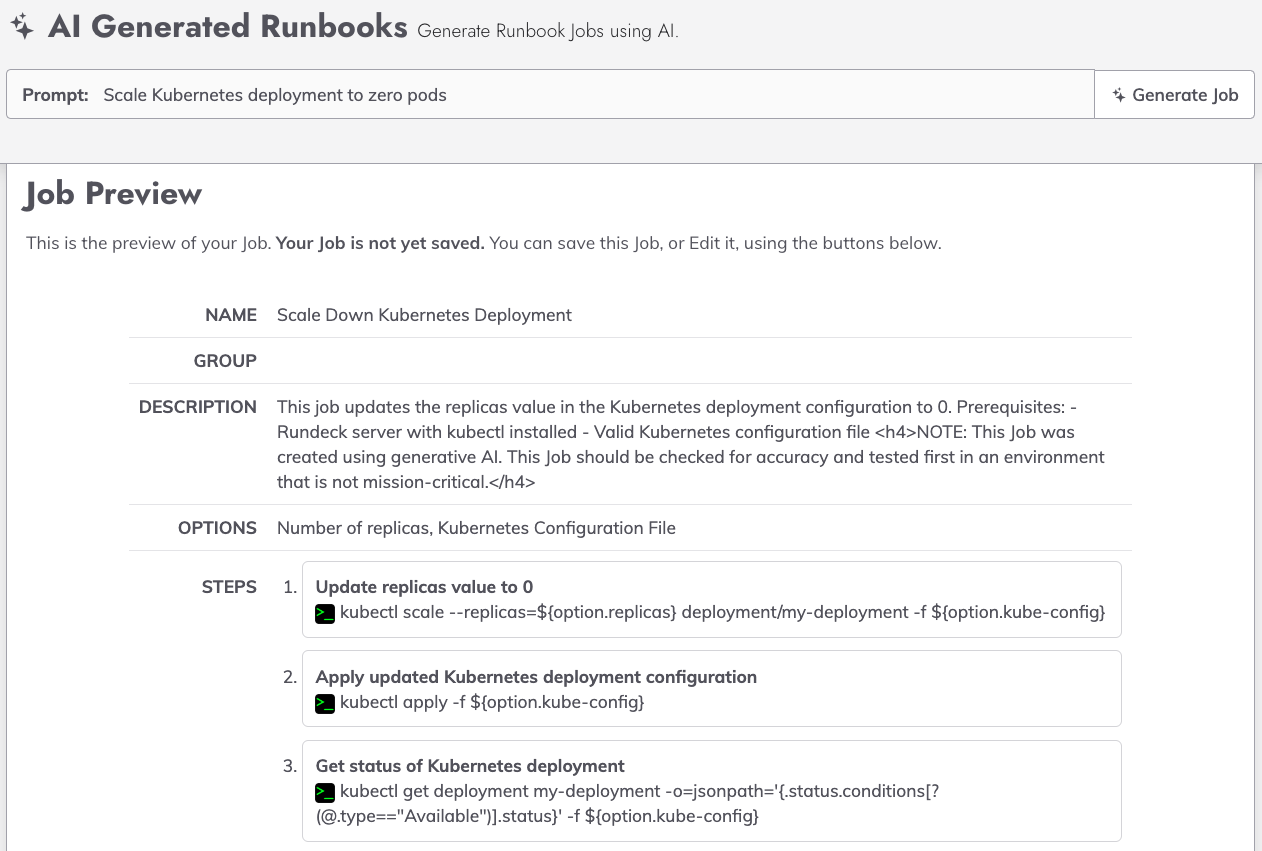Select the terminal icon in step 2 Apply configuration
The height and width of the screenshot is (851, 1262).
(325, 703)
